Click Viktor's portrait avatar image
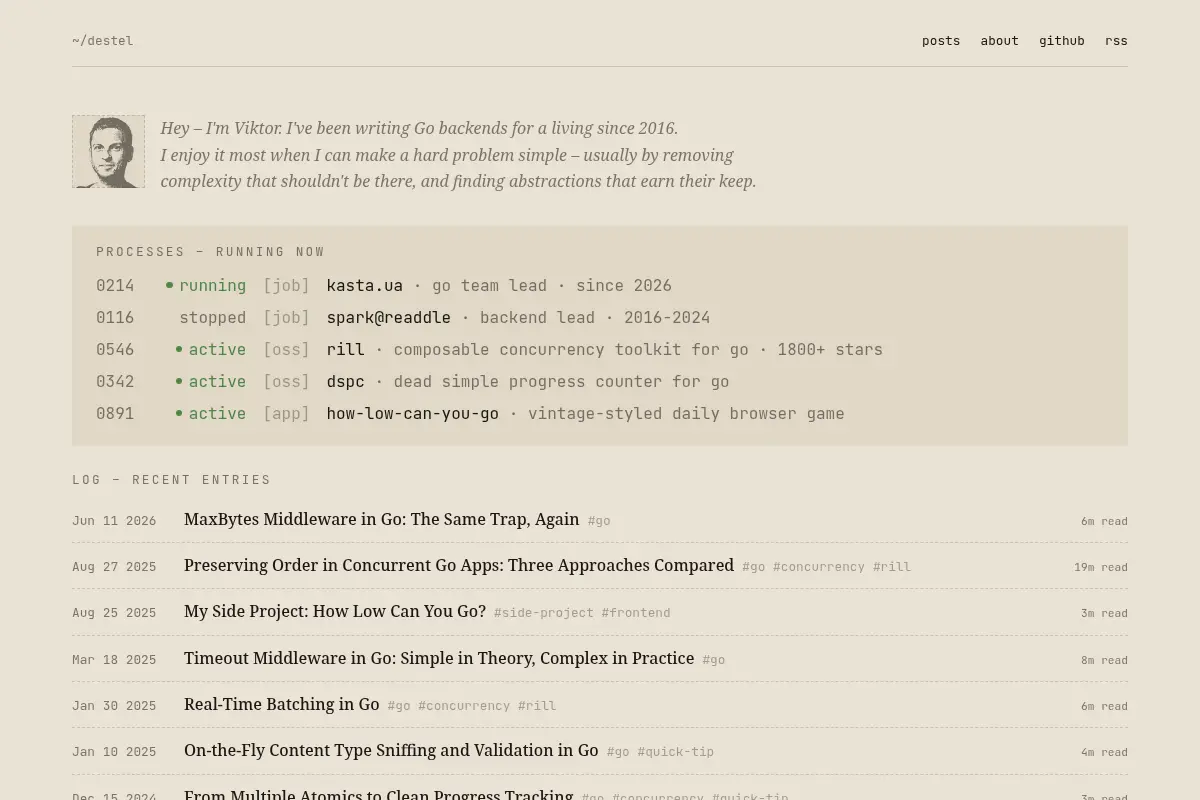The height and width of the screenshot is (800, 1200). pyautogui.click(x=108, y=151)
